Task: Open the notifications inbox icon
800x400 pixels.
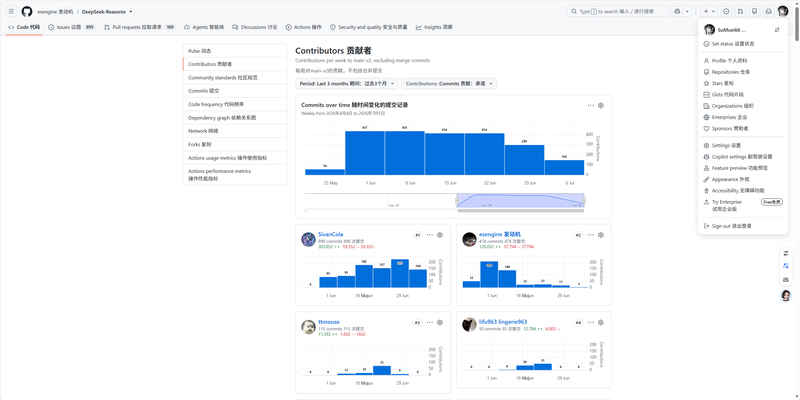Action: click(768, 11)
